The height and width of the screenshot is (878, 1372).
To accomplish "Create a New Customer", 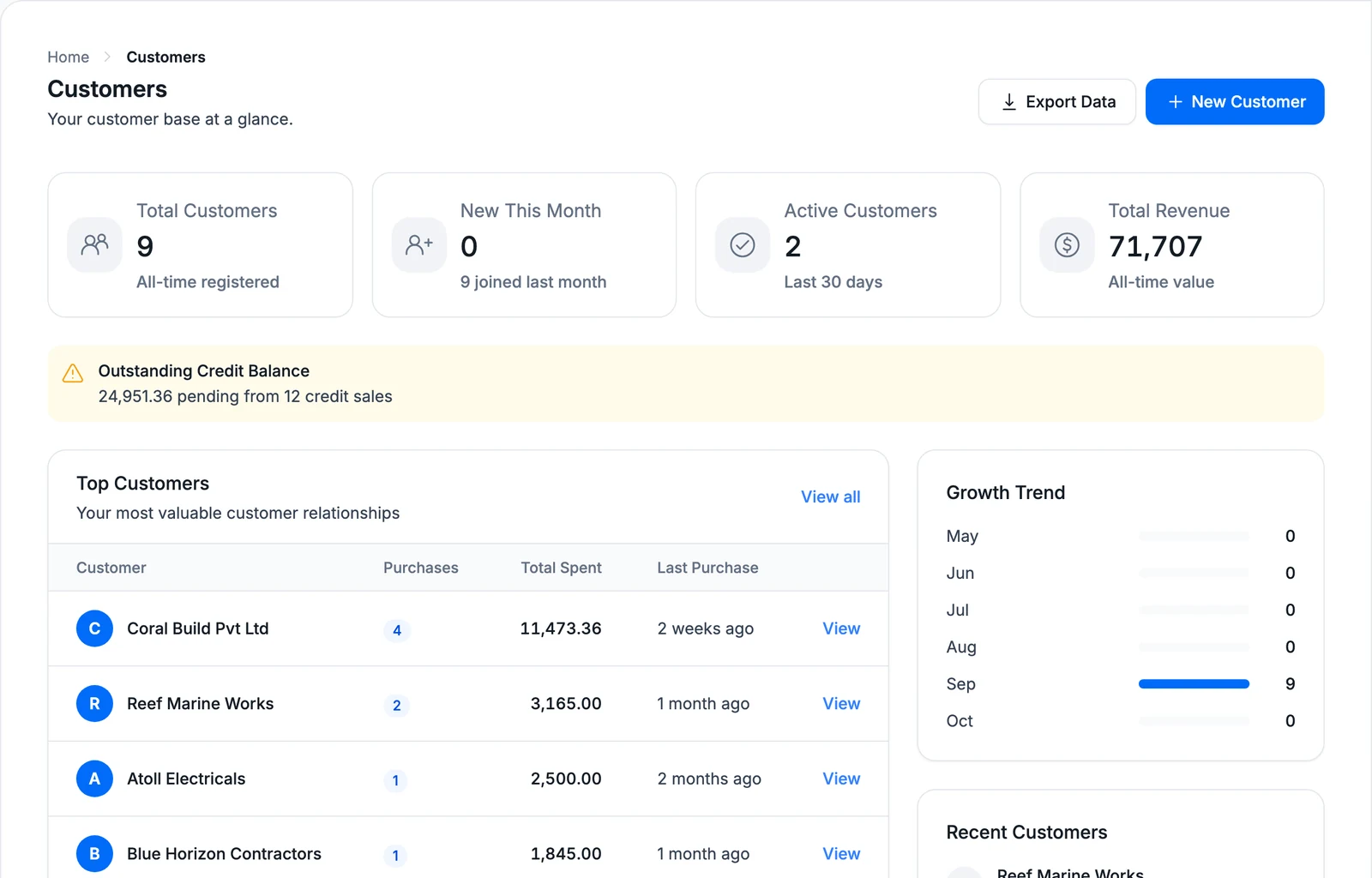I will 1235,102.
